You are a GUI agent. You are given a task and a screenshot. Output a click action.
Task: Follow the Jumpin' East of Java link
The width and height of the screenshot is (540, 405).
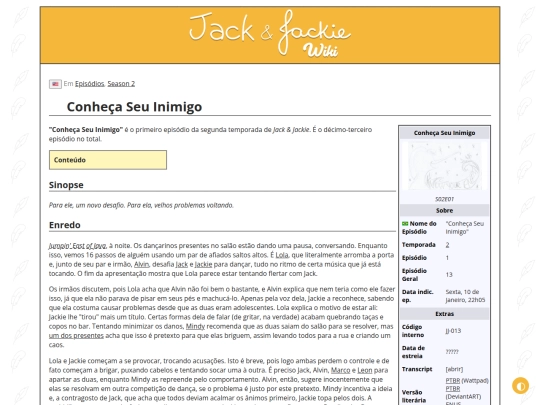pos(77,246)
